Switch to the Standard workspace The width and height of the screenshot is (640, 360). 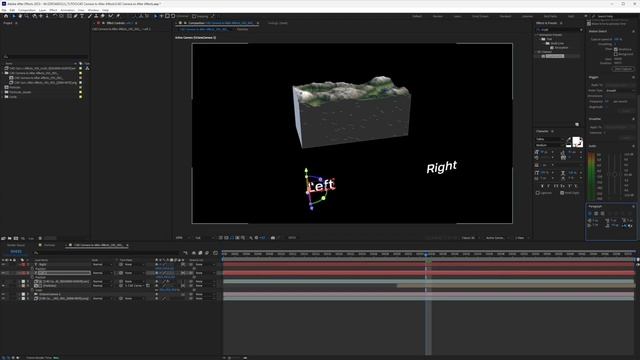[x=505, y=16]
